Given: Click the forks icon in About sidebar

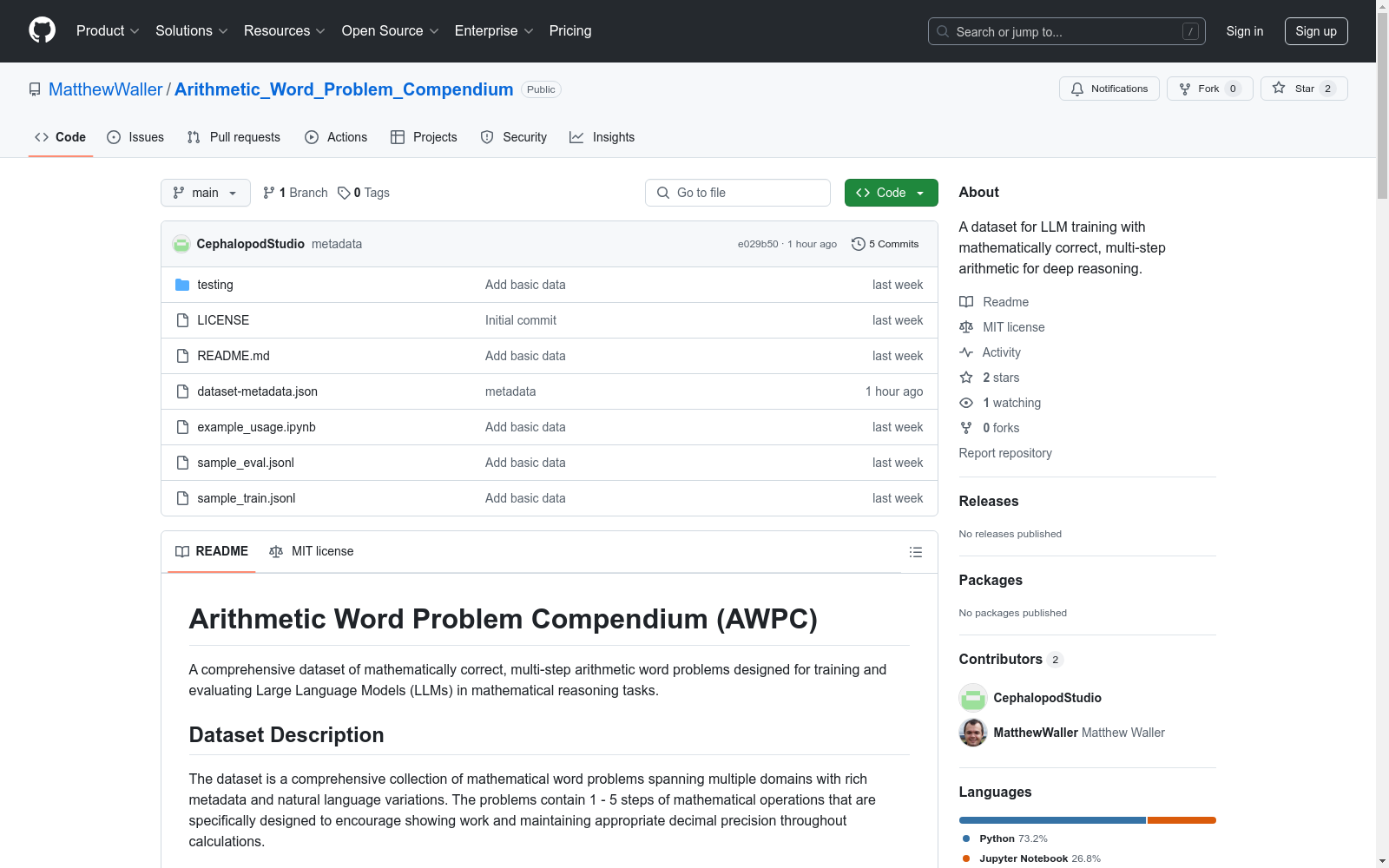Looking at the screenshot, I should tap(966, 428).
